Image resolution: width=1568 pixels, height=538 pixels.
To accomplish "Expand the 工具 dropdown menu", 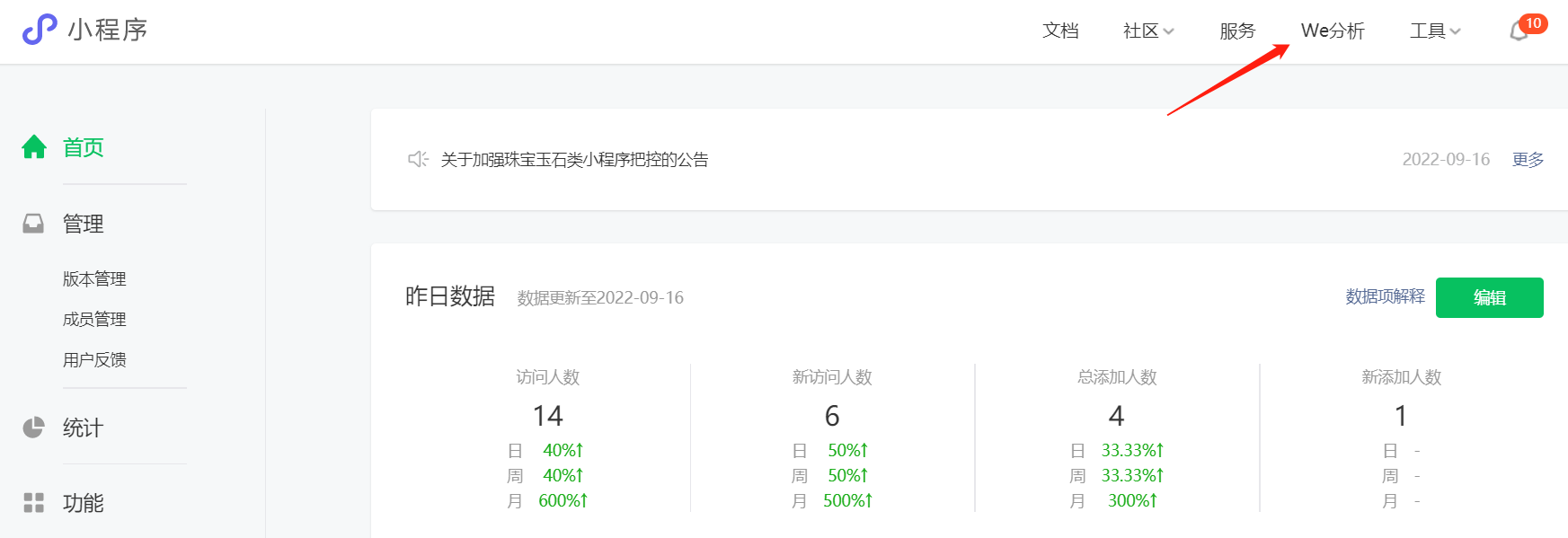I will 1435,31.
